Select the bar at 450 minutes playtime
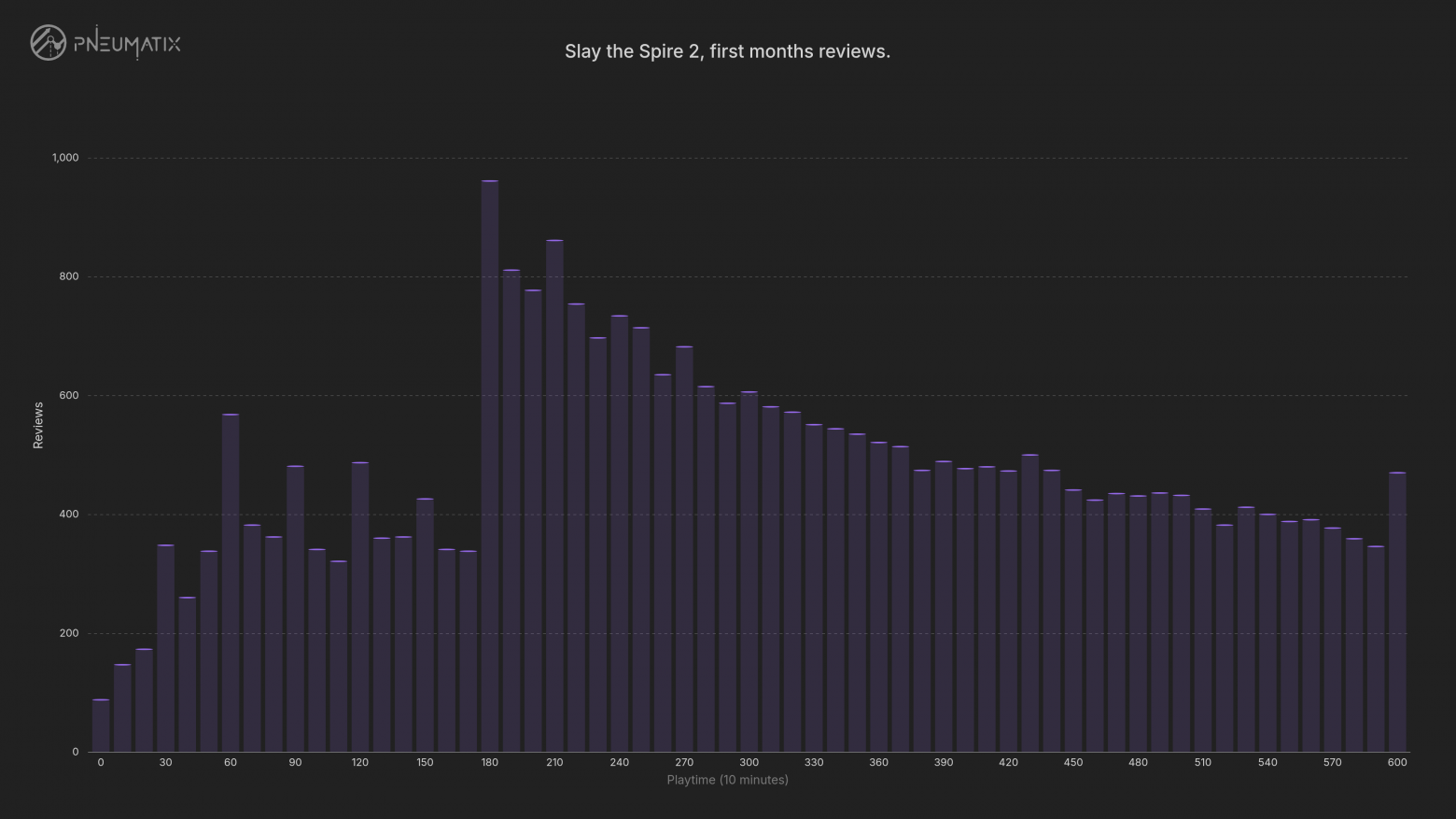 pos(1073,621)
